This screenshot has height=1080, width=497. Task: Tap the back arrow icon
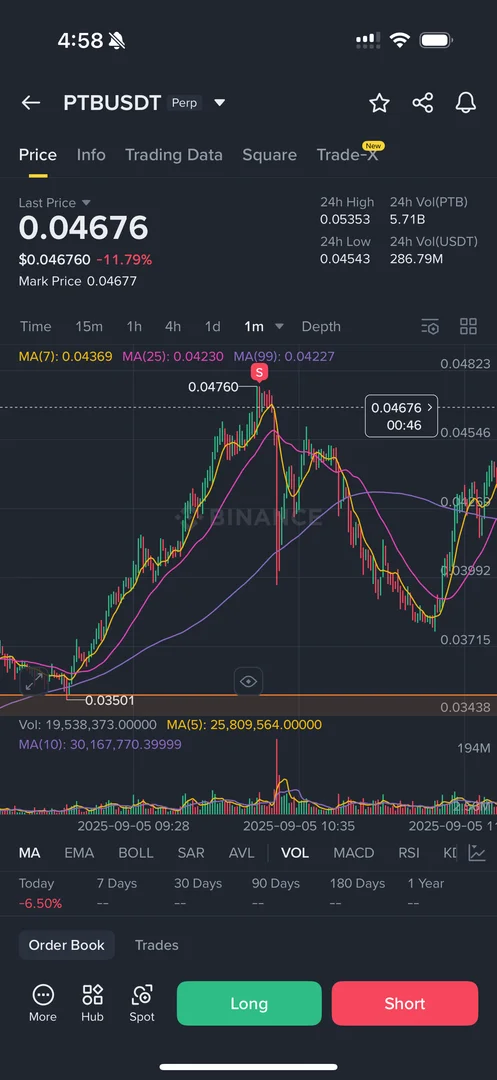click(x=30, y=103)
